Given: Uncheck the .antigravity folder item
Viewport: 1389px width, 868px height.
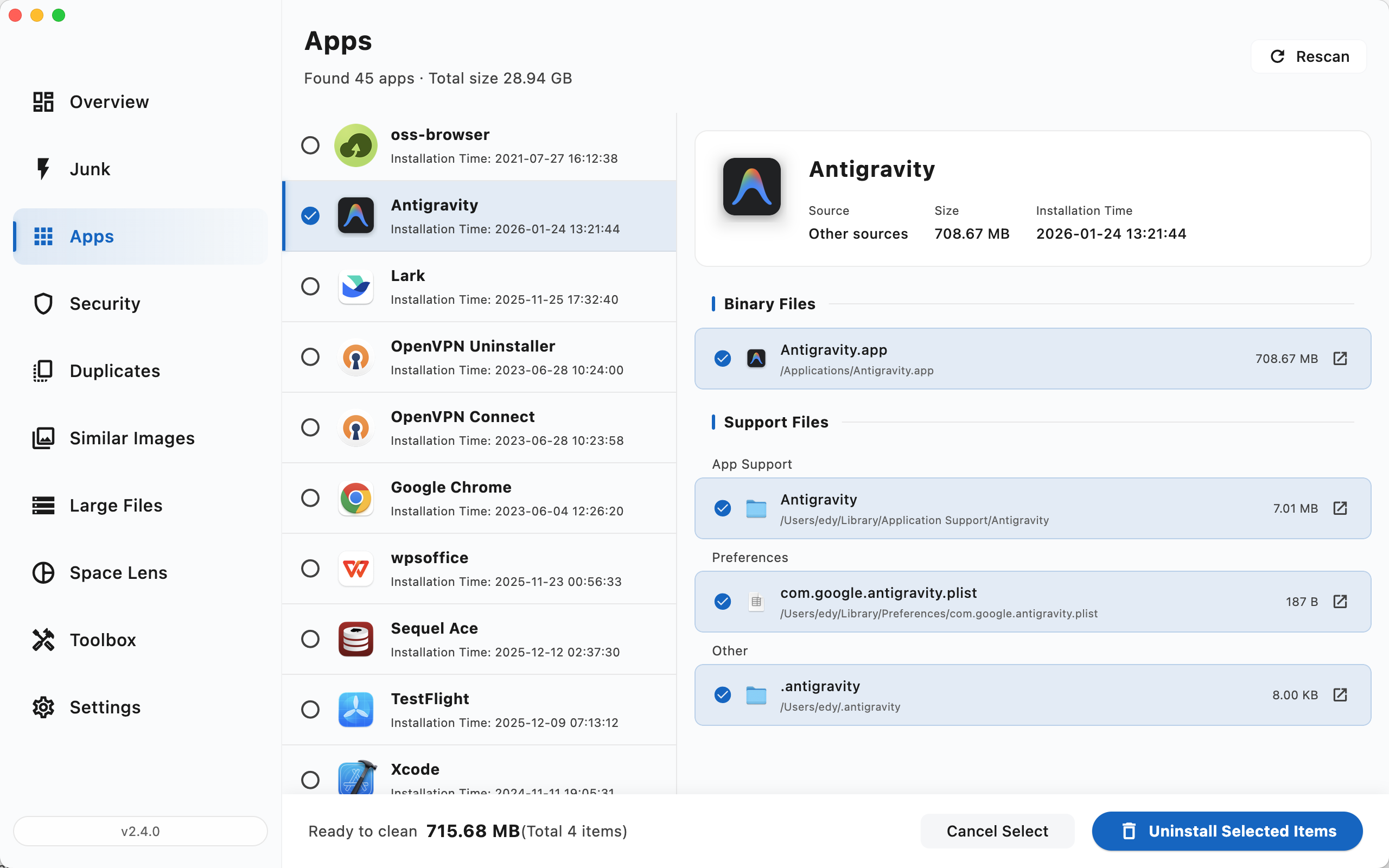Looking at the screenshot, I should point(723,694).
